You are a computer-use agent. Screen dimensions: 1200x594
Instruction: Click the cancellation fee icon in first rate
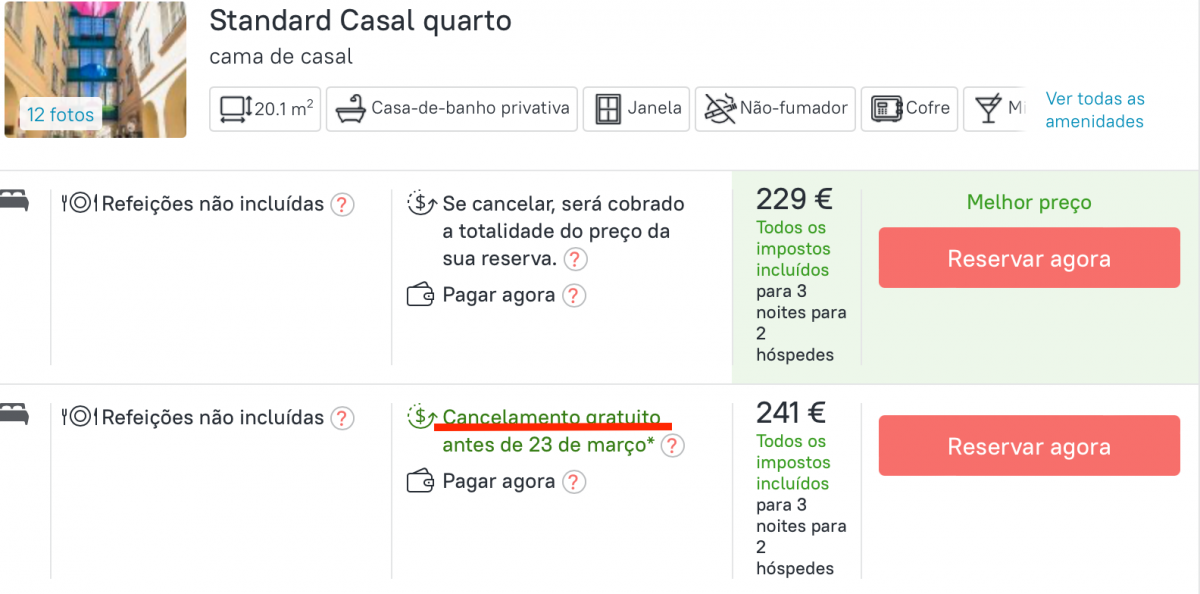pos(421,204)
